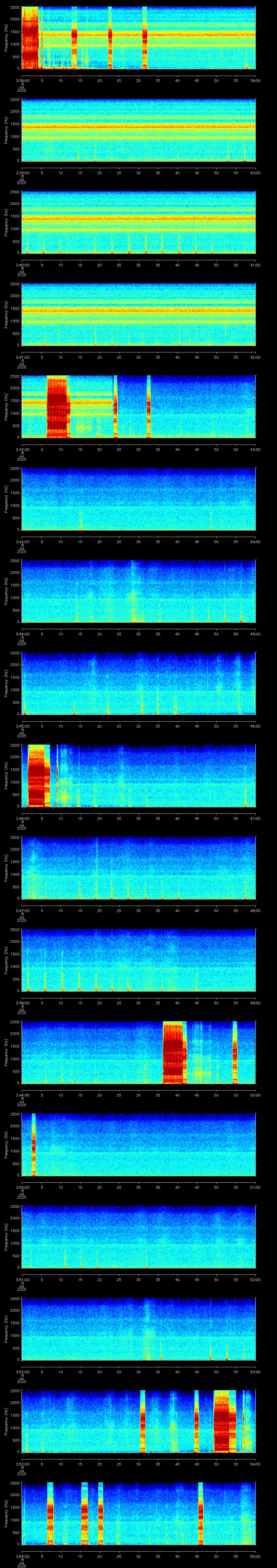Click the 50:00 end time label
Image resolution: width=277 pixels, height=1568 pixels.
point(256,1095)
